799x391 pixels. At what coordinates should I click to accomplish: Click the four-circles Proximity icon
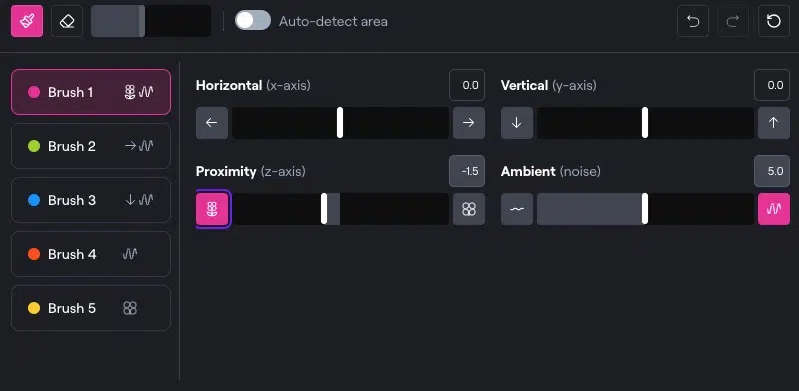click(469, 209)
